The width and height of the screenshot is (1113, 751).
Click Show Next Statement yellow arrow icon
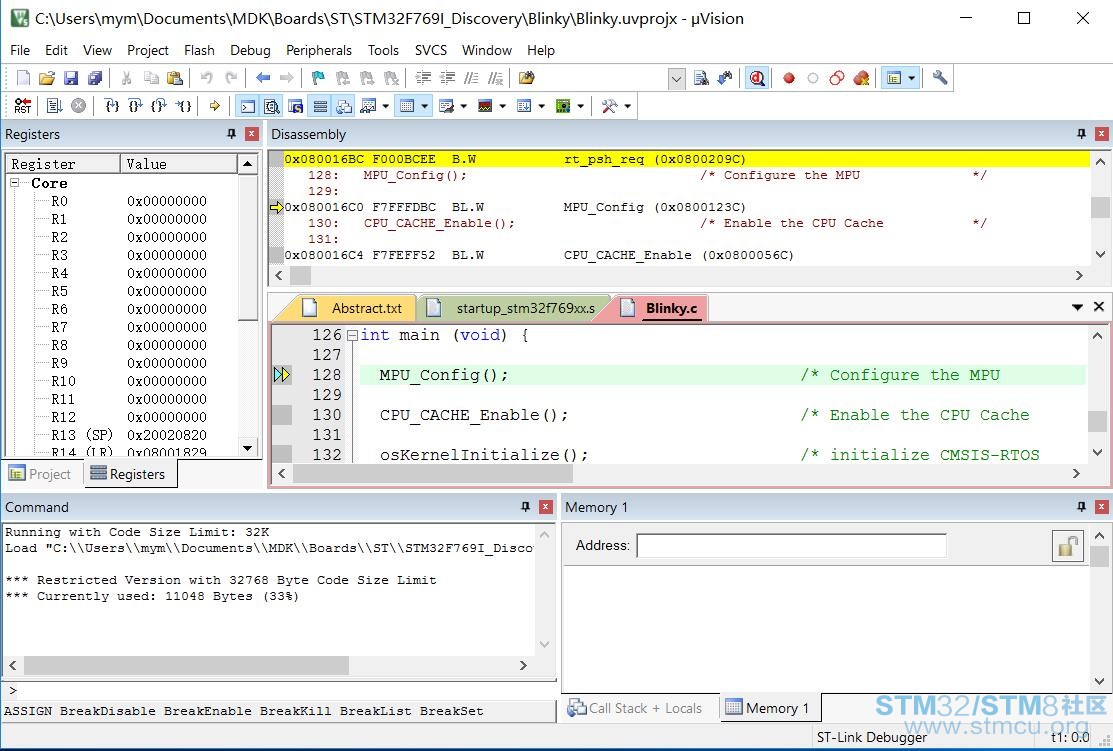pos(214,106)
